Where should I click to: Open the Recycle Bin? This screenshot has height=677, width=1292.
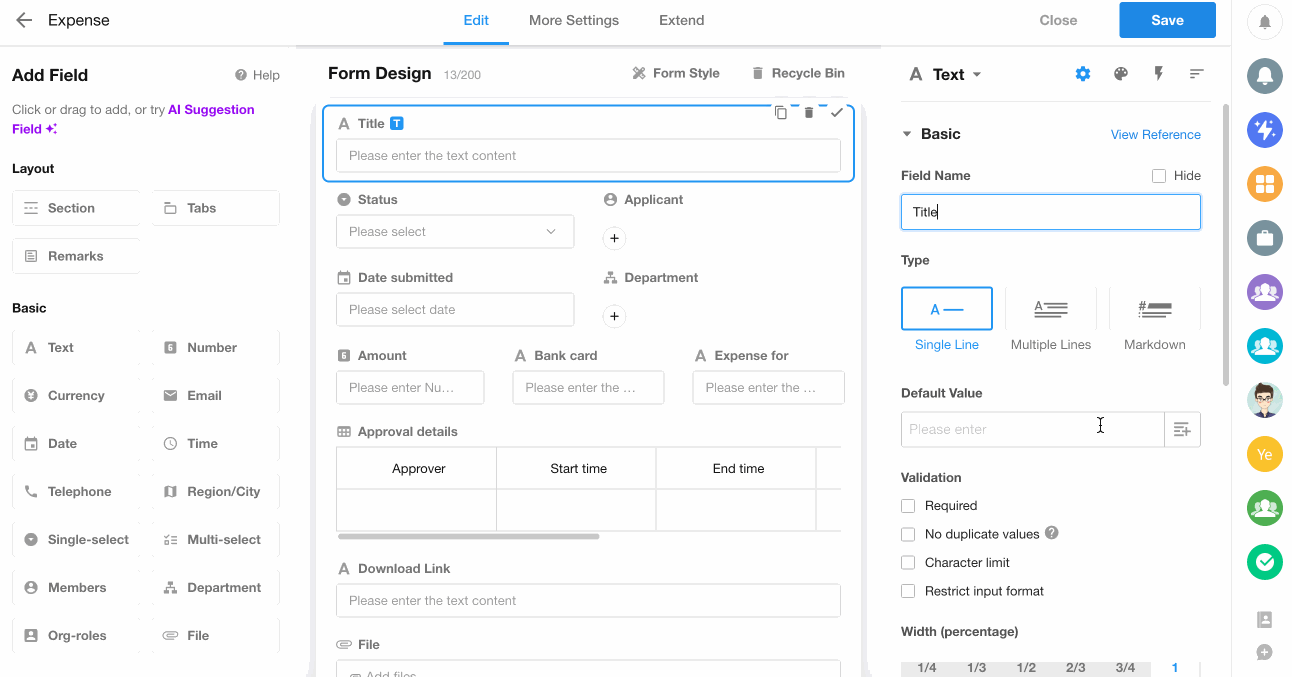798,73
